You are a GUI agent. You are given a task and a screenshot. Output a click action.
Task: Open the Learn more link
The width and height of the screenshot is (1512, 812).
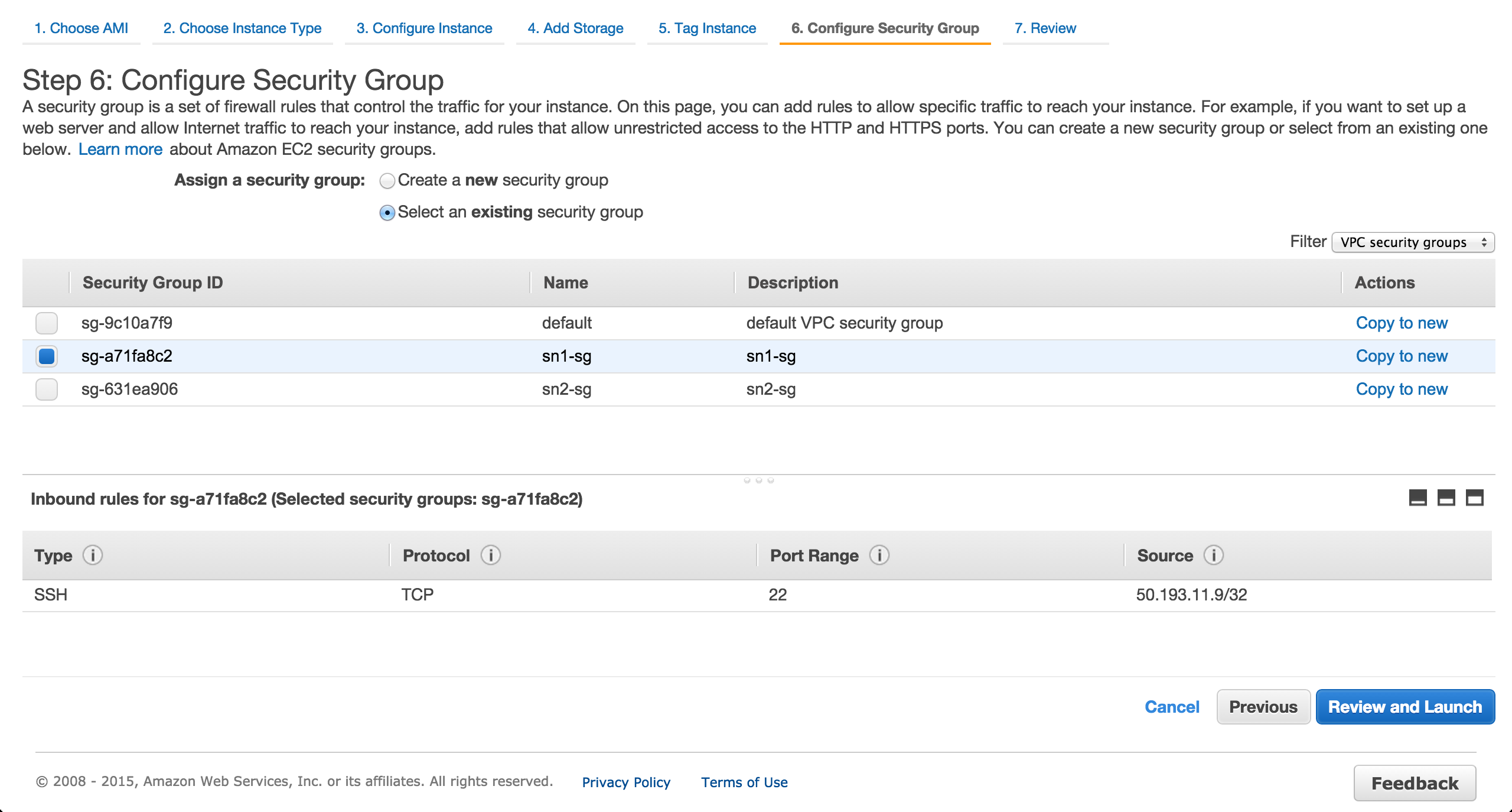[120, 150]
